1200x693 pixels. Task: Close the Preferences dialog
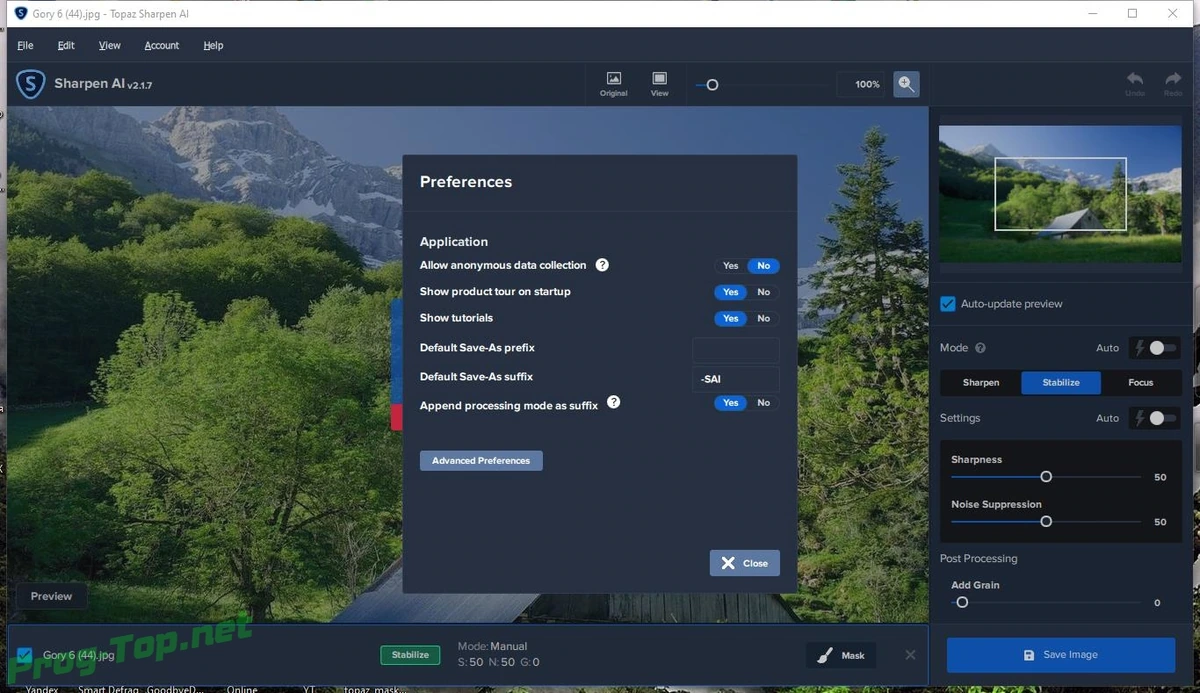(745, 563)
